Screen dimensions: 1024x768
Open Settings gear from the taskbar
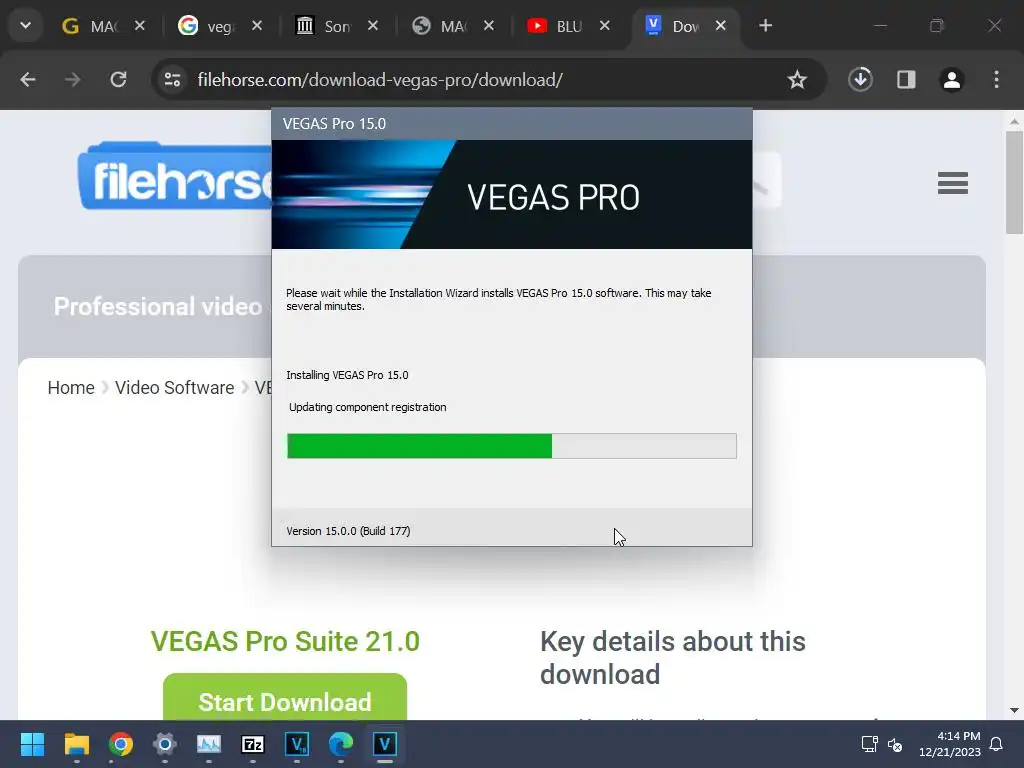point(165,744)
